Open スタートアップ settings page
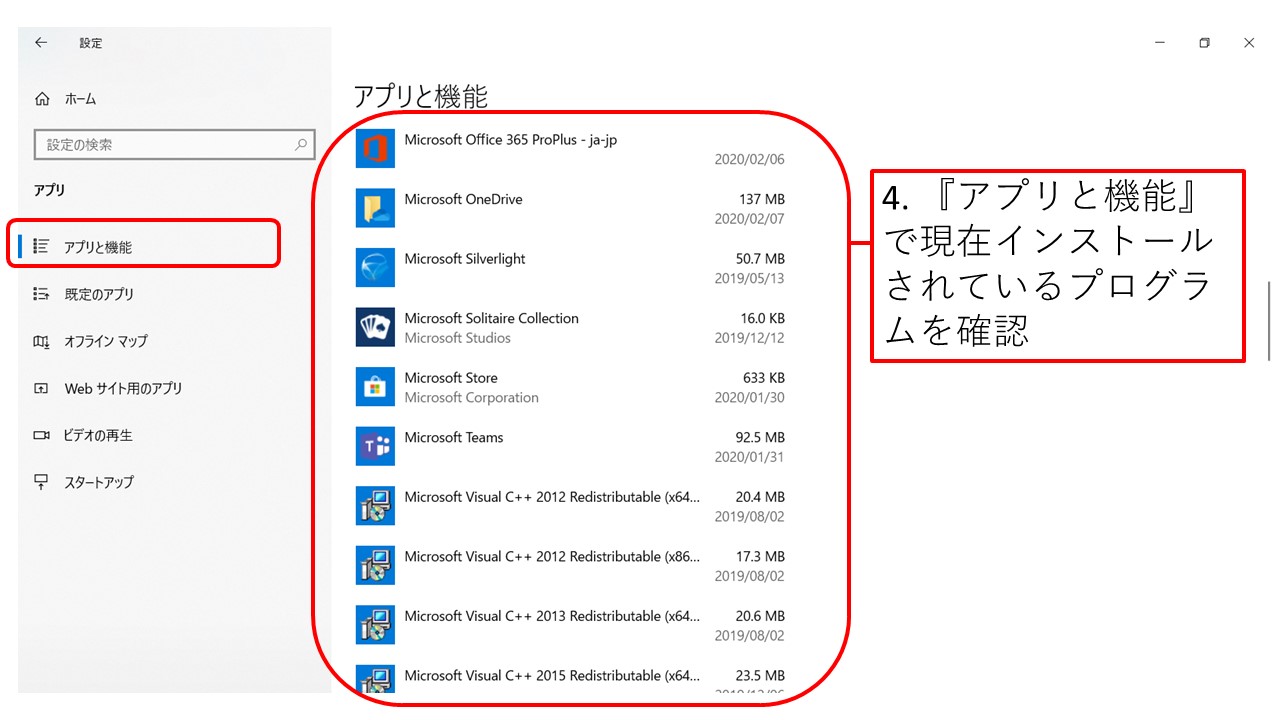Viewport: 1280px width, 720px height. tap(98, 482)
